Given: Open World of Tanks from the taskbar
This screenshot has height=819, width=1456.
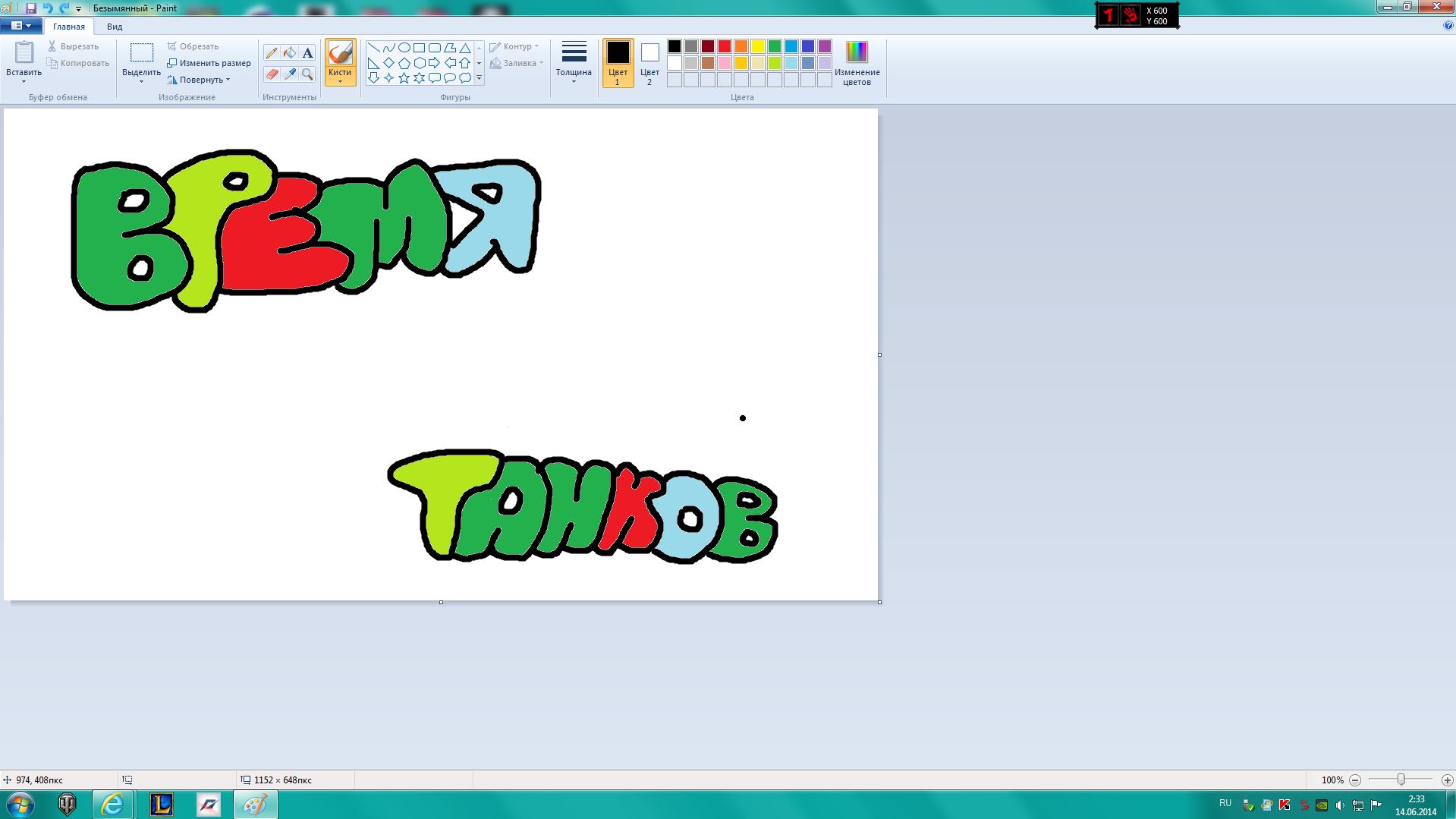Looking at the screenshot, I should point(68,805).
